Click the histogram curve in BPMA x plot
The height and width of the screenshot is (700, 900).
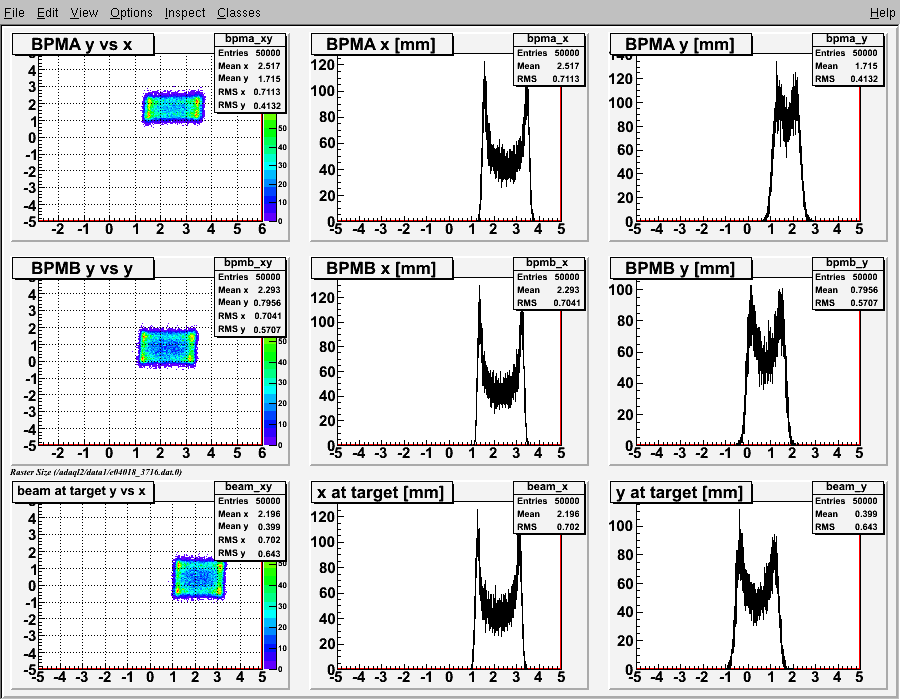[505, 164]
